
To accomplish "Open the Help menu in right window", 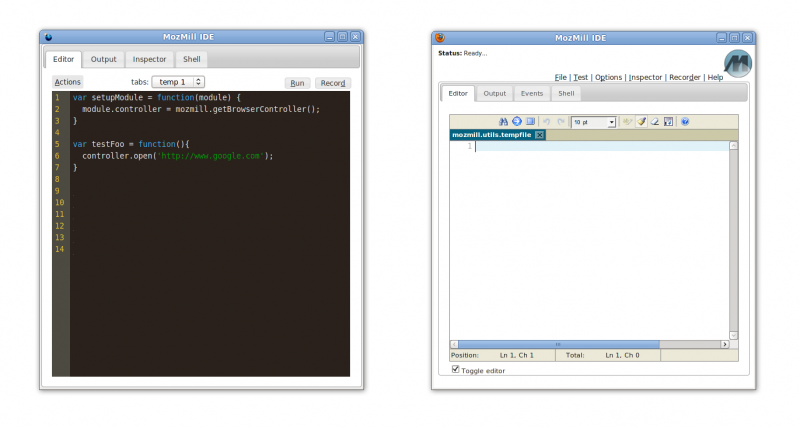I will pyautogui.click(x=715, y=77).
